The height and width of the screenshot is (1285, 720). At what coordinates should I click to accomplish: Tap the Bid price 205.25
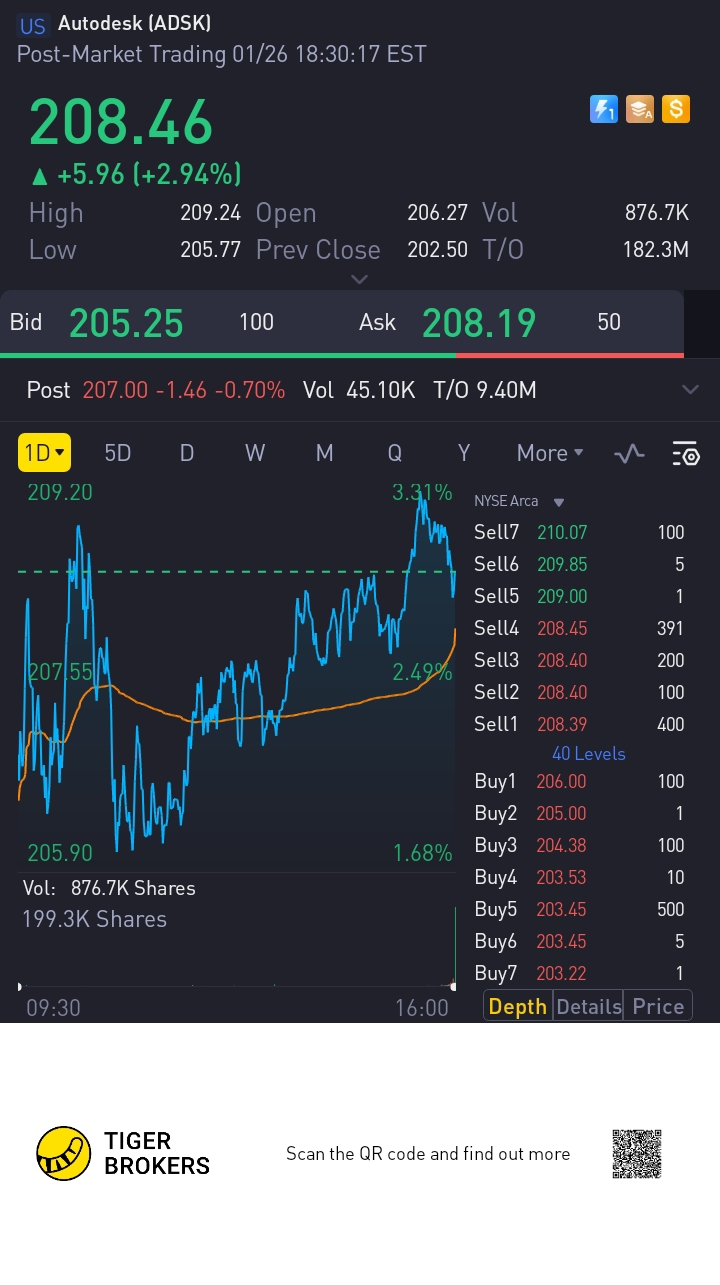coord(126,323)
